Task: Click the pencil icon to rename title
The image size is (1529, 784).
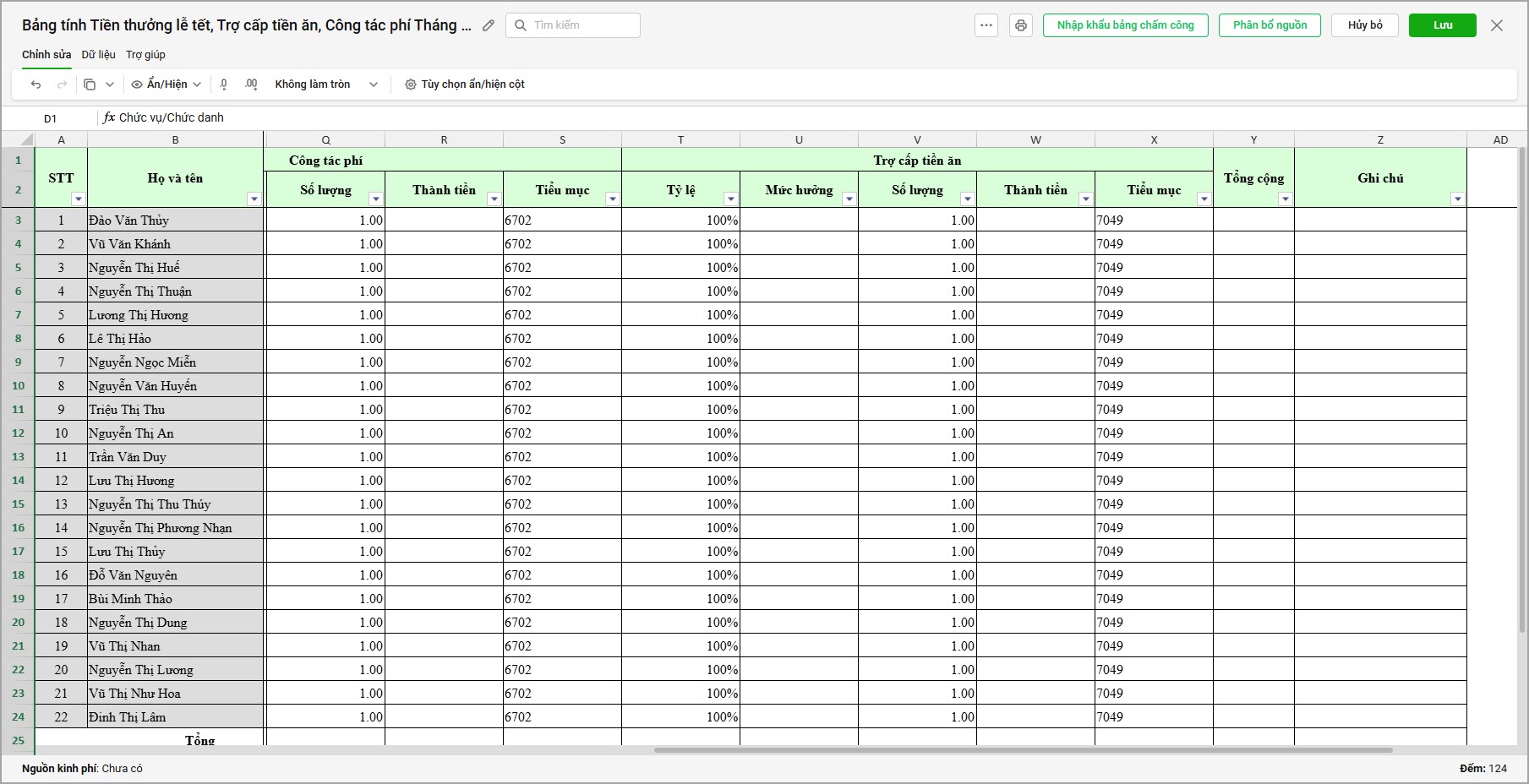Action: tap(489, 25)
